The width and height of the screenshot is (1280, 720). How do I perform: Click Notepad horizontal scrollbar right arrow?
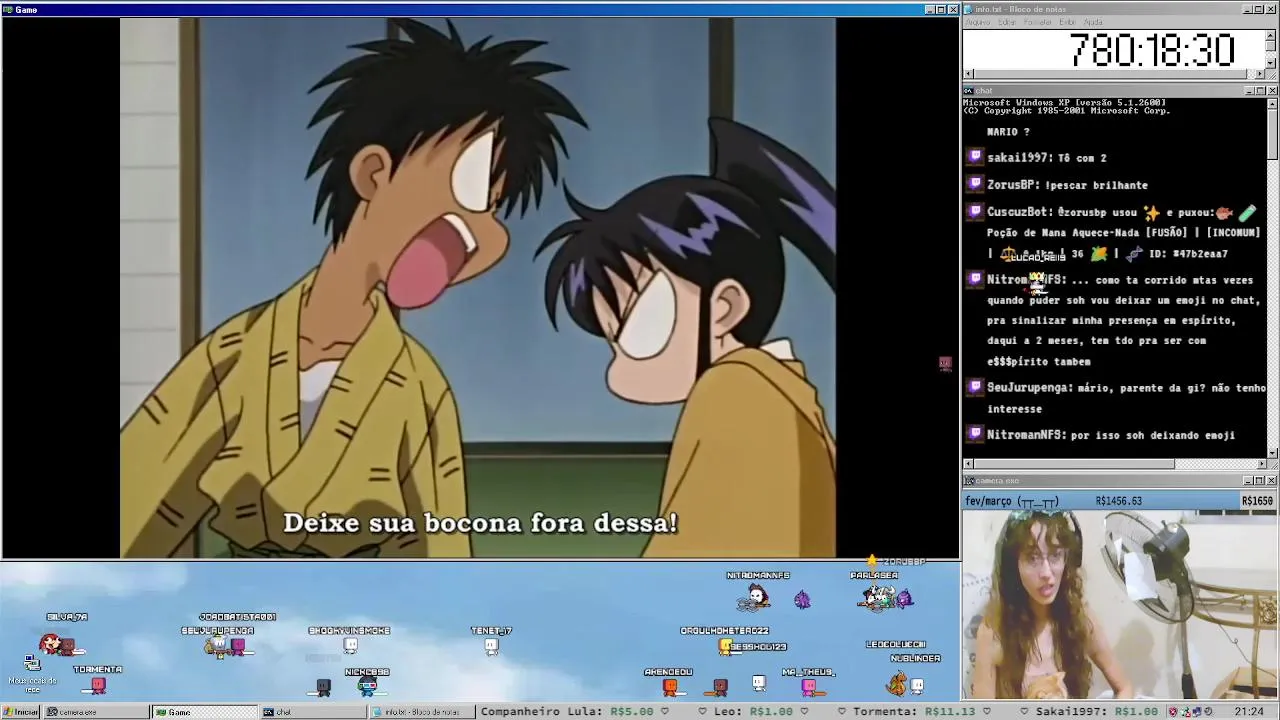1261,74
